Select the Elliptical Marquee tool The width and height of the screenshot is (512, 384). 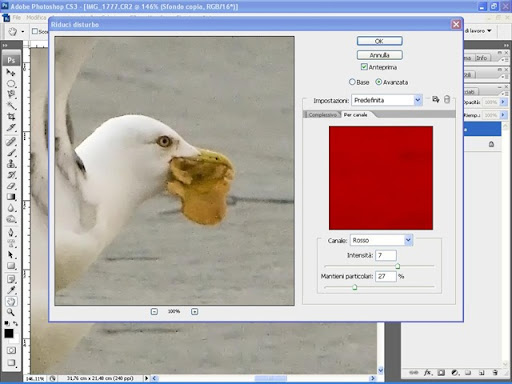(x=11, y=84)
